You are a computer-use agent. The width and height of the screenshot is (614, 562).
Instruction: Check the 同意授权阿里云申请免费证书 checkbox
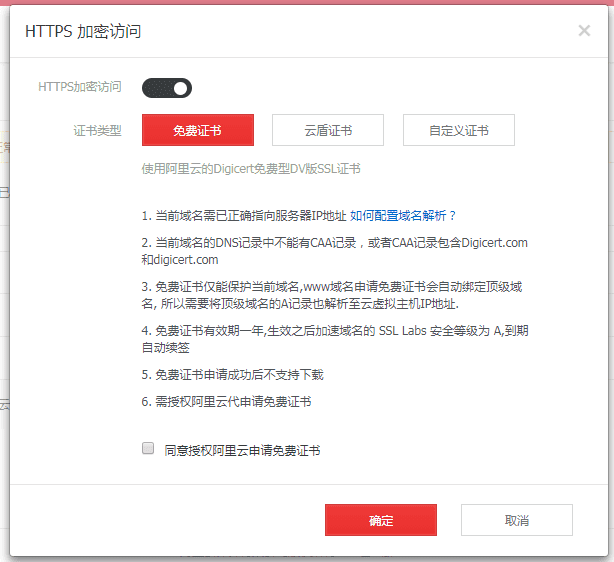coord(148,449)
